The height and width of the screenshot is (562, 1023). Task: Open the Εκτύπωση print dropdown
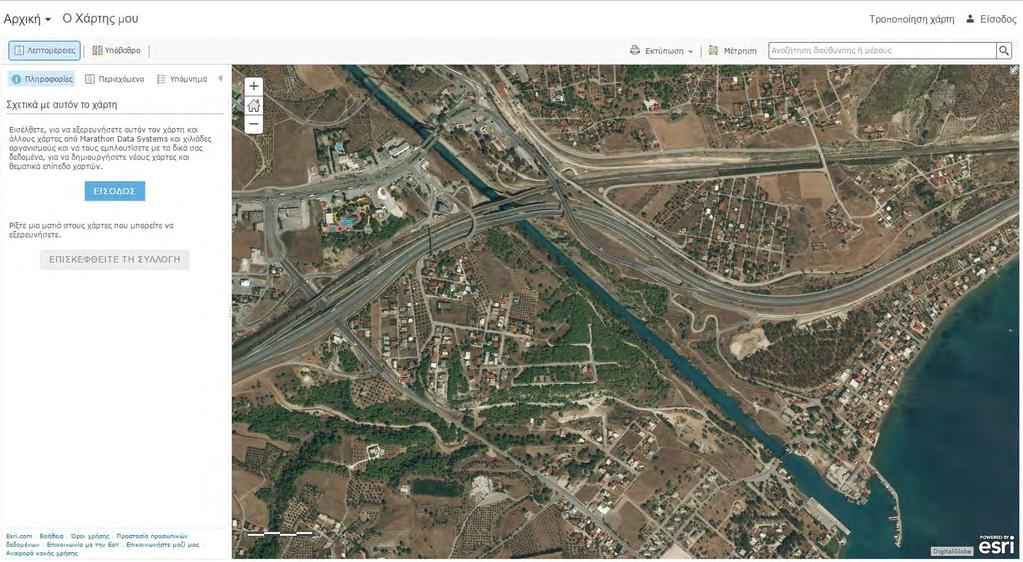[662, 50]
